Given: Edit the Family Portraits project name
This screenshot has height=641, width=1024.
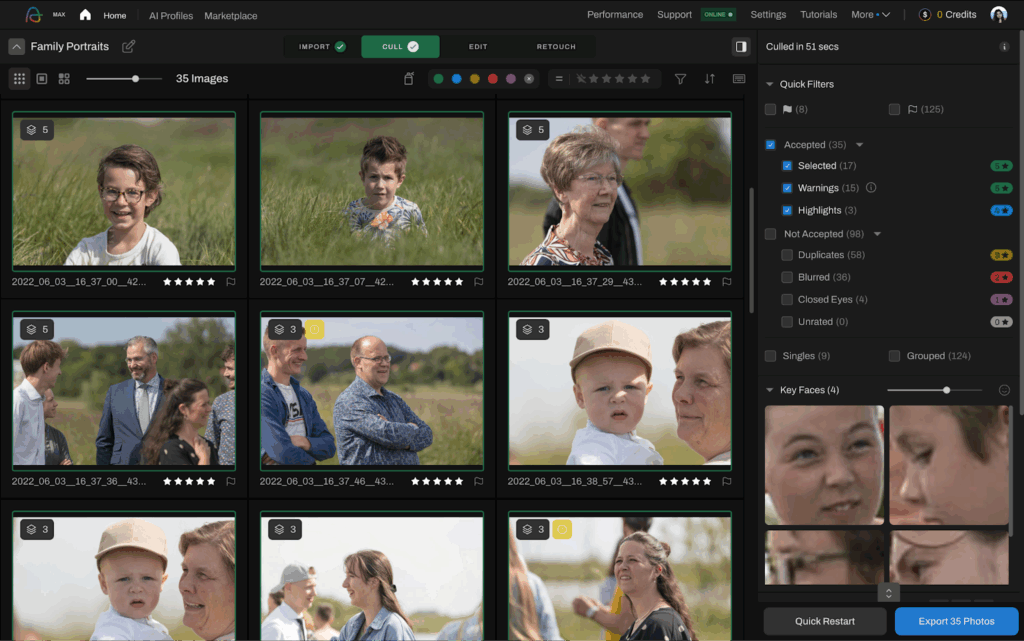Looking at the screenshot, I should point(128,47).
